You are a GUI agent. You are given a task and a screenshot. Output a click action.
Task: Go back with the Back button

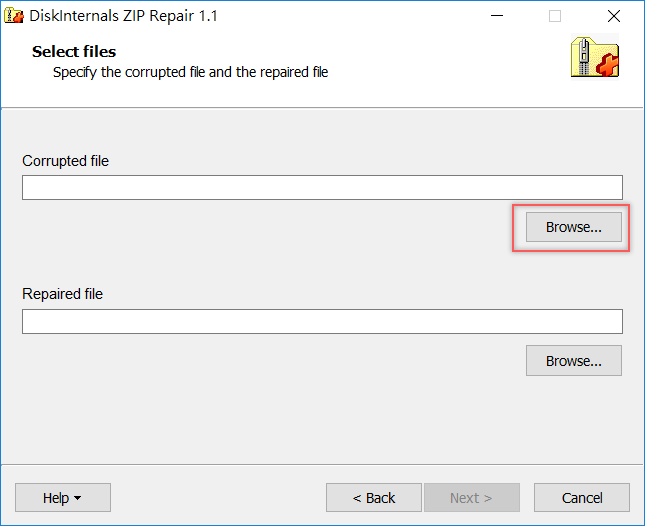pyautogui.click(x=373, y=498)
